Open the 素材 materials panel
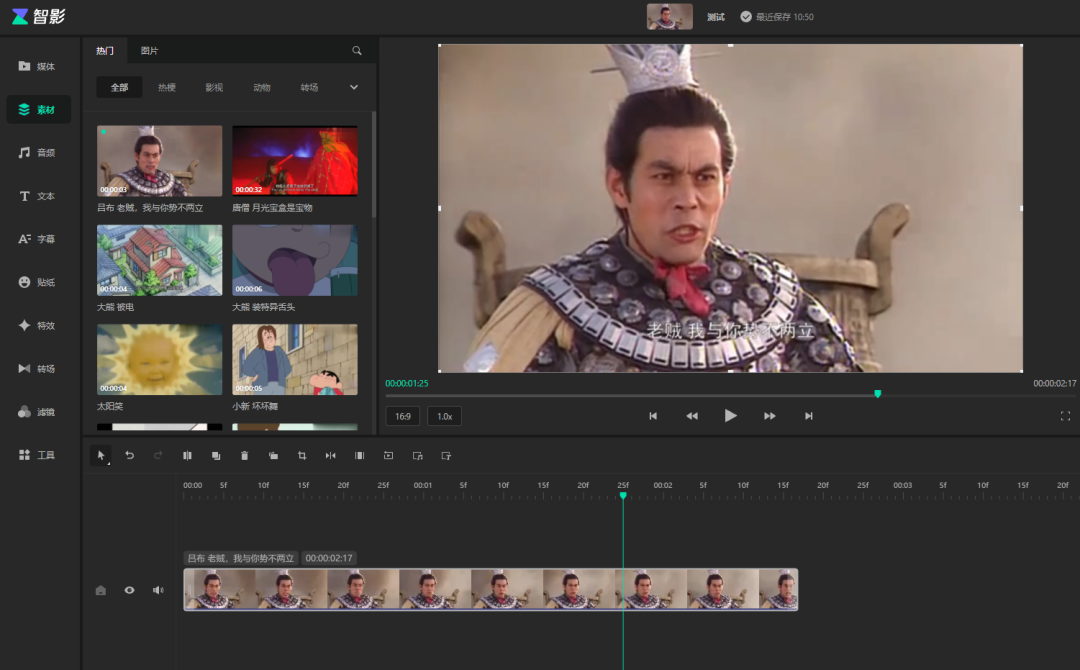Viewport: 1080px width, 670px height. 38,109
